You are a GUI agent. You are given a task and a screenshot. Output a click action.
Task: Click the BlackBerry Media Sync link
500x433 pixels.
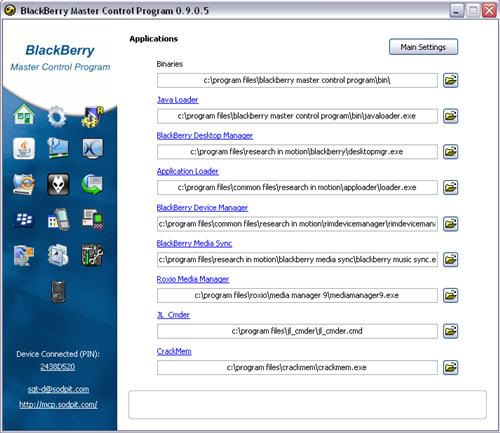(194, 243)
